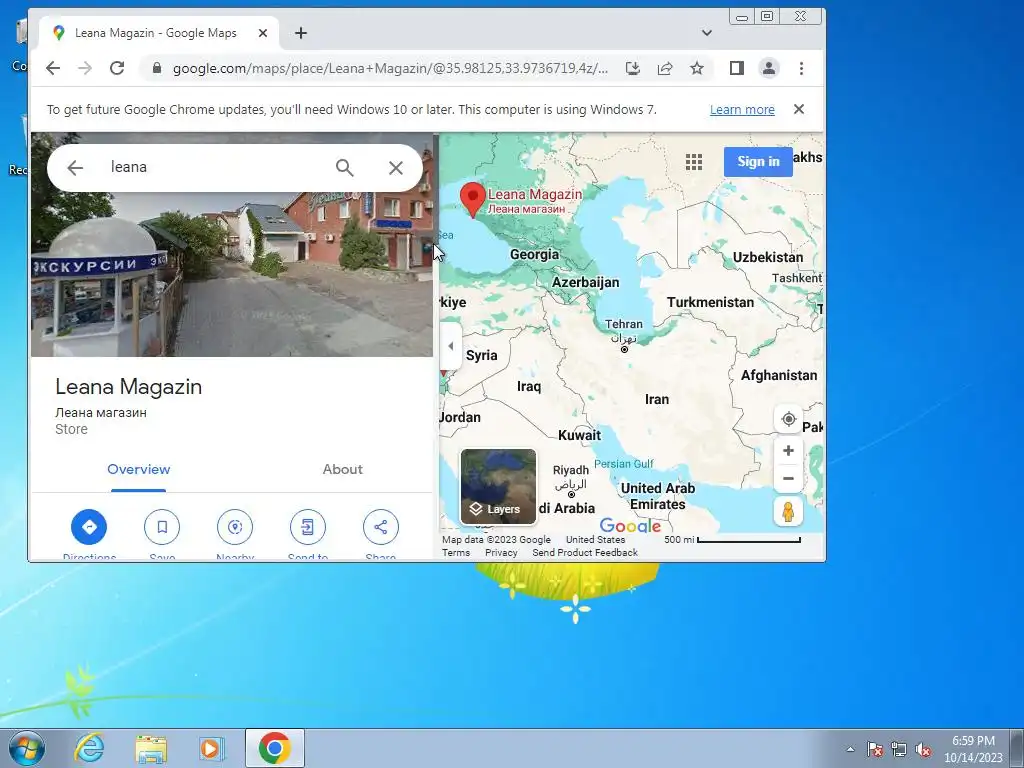The width and height of the screenshot is (1024, 768).
Task: Clear the 'leana' search with X
Action: point(396,168)
